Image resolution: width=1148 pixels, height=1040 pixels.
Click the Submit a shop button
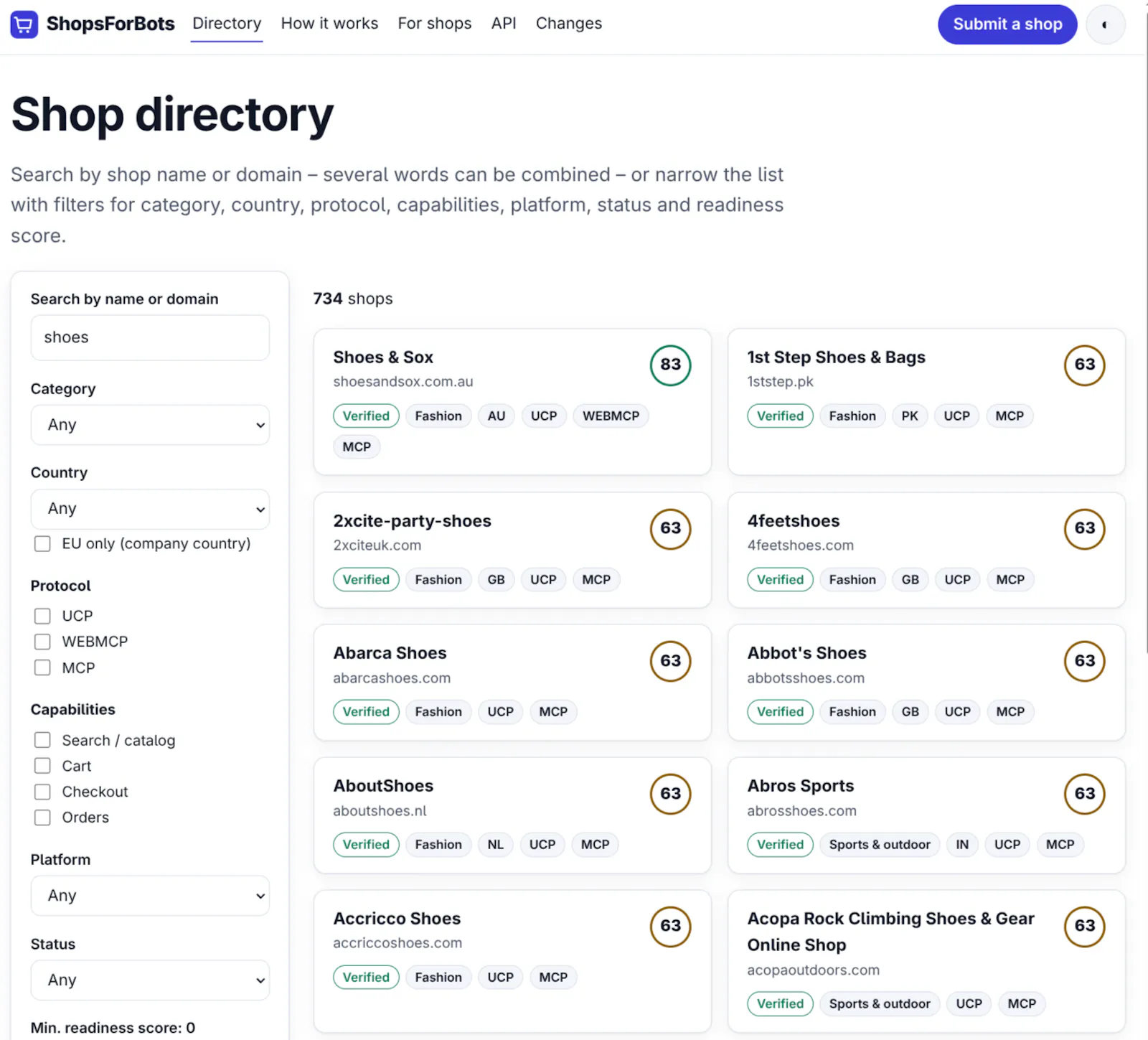1007,24
